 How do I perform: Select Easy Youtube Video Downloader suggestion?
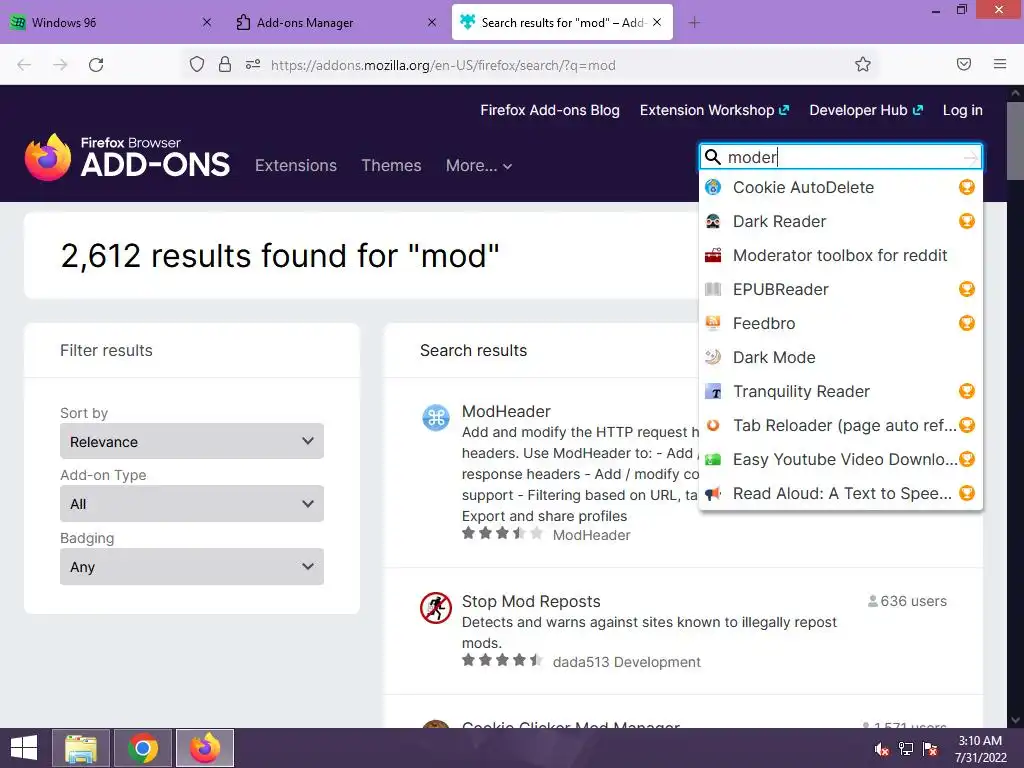[x=840, y=459]
